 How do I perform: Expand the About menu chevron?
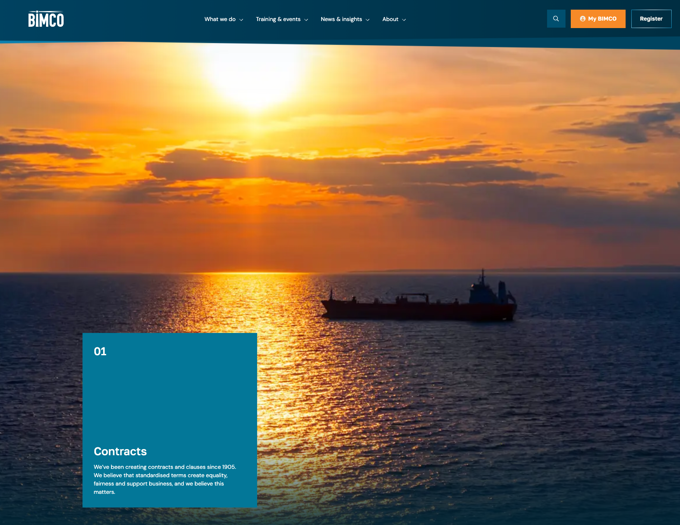(404, 20)
